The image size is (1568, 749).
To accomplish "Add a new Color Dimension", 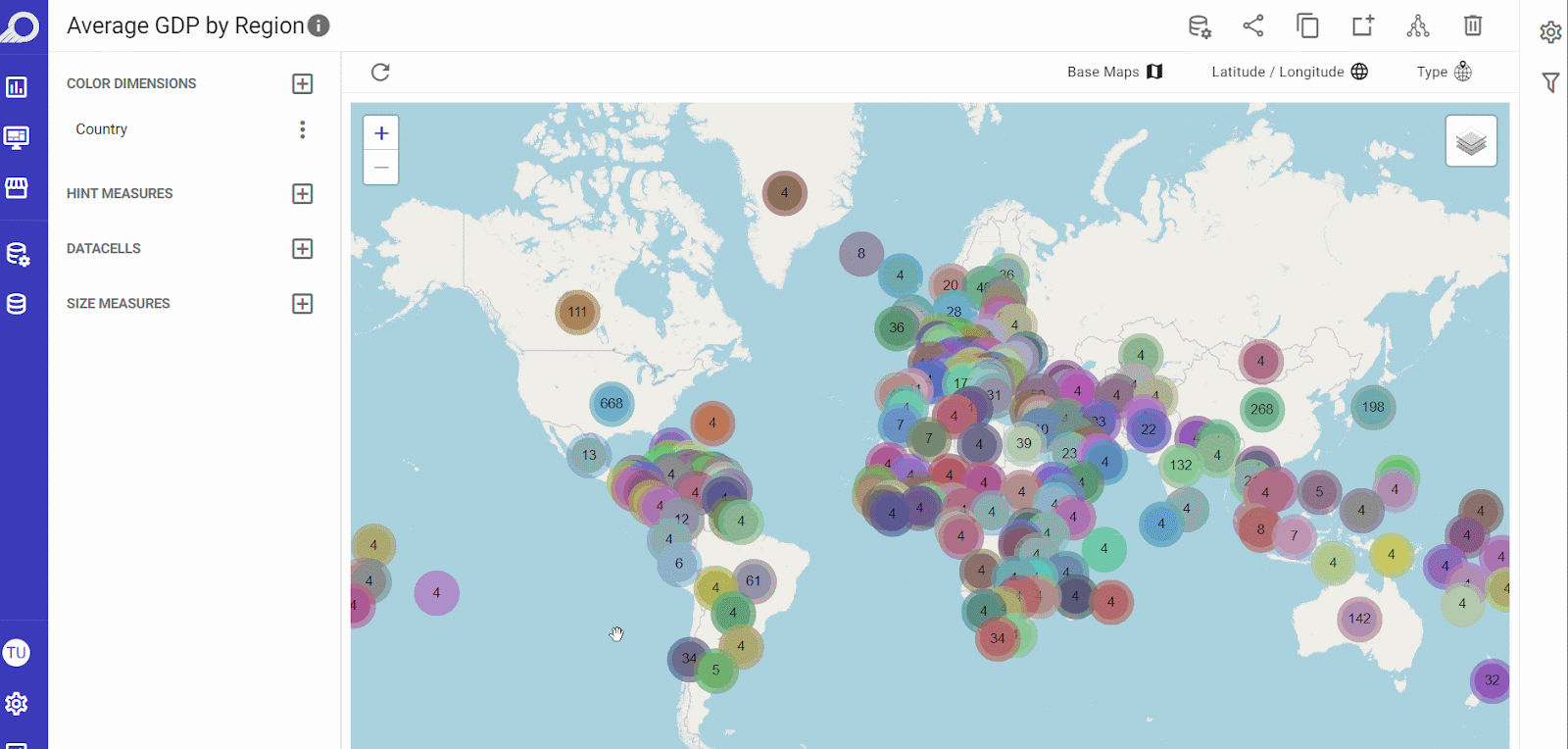I will pyautogui.click(x=303, y=84).
